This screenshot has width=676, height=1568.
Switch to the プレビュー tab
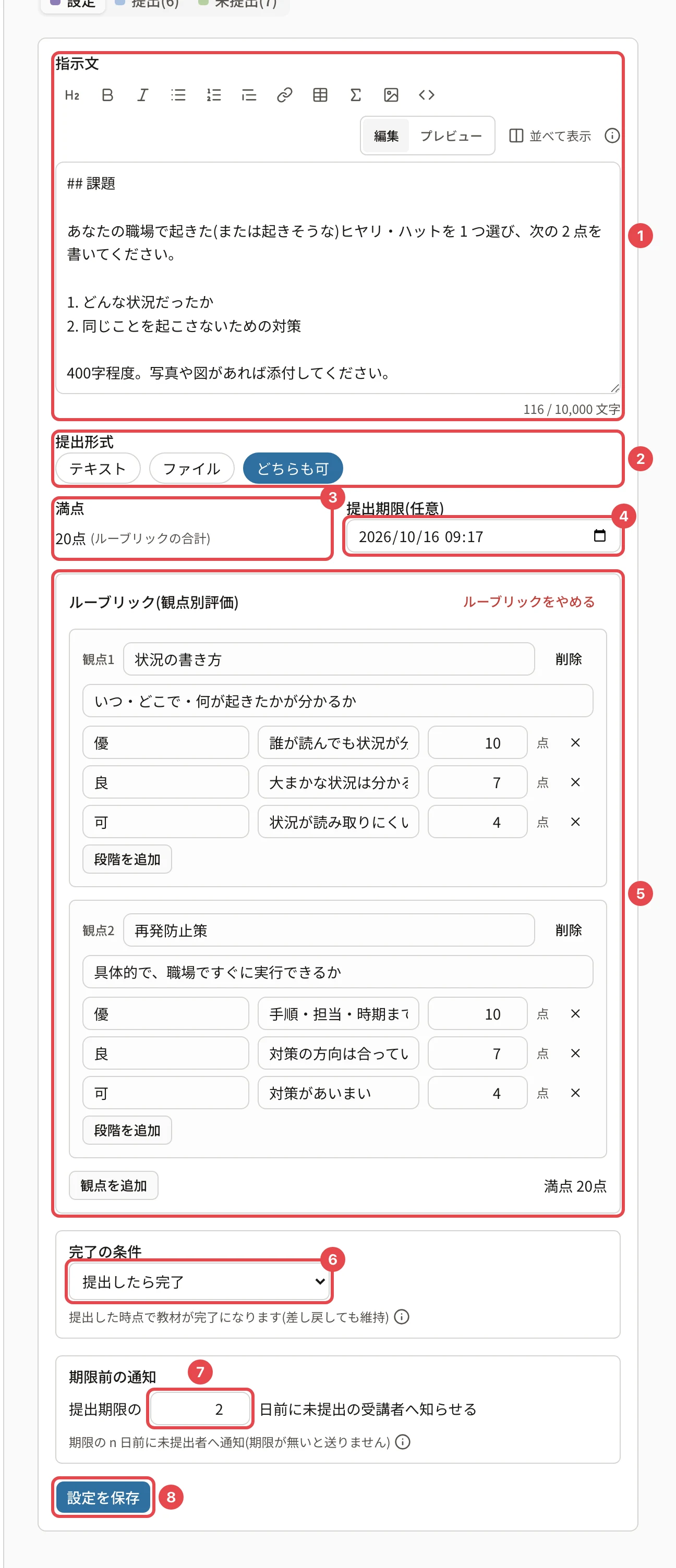451,136
